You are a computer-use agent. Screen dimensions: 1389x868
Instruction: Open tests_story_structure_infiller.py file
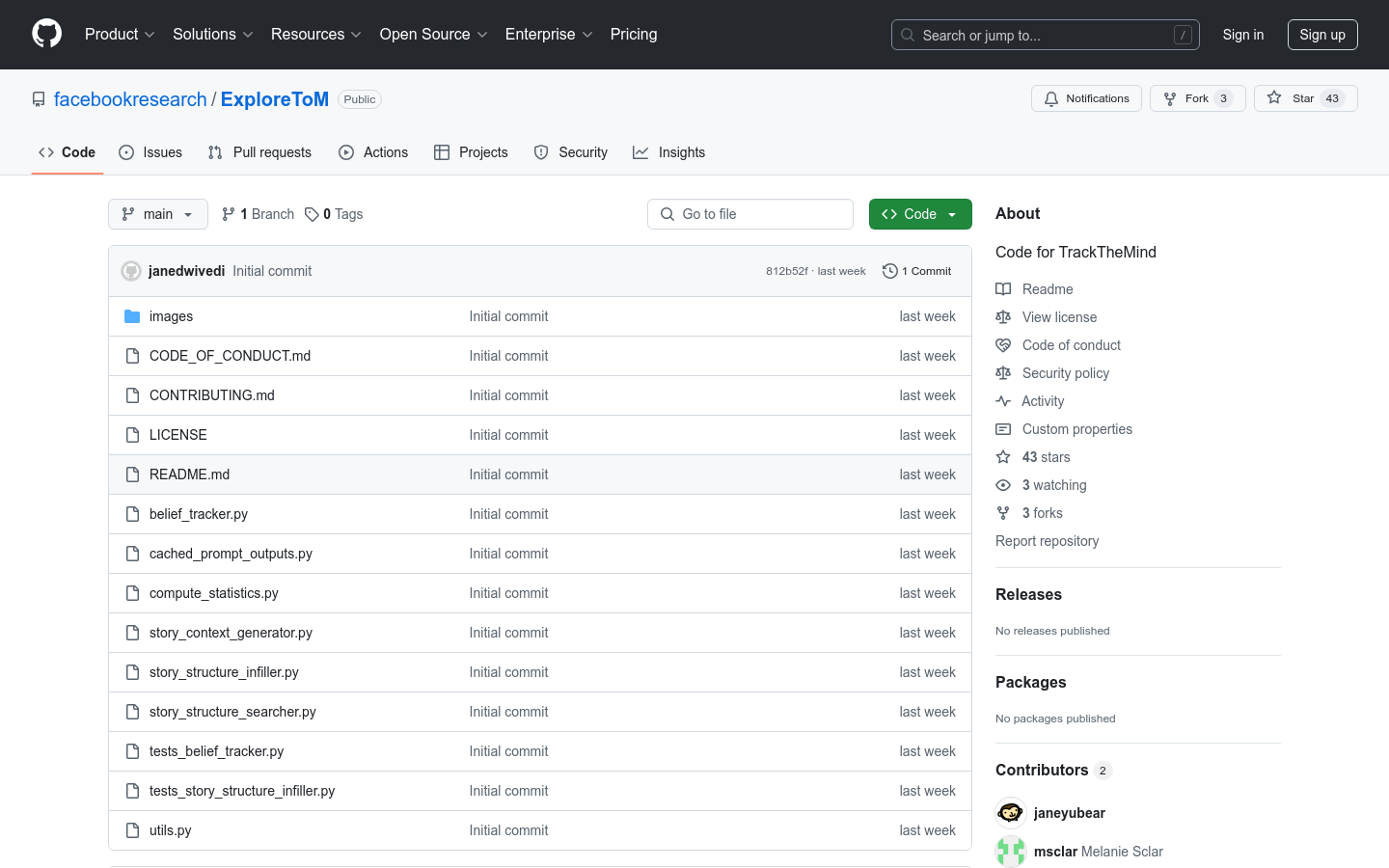click(x=242, y=791)
